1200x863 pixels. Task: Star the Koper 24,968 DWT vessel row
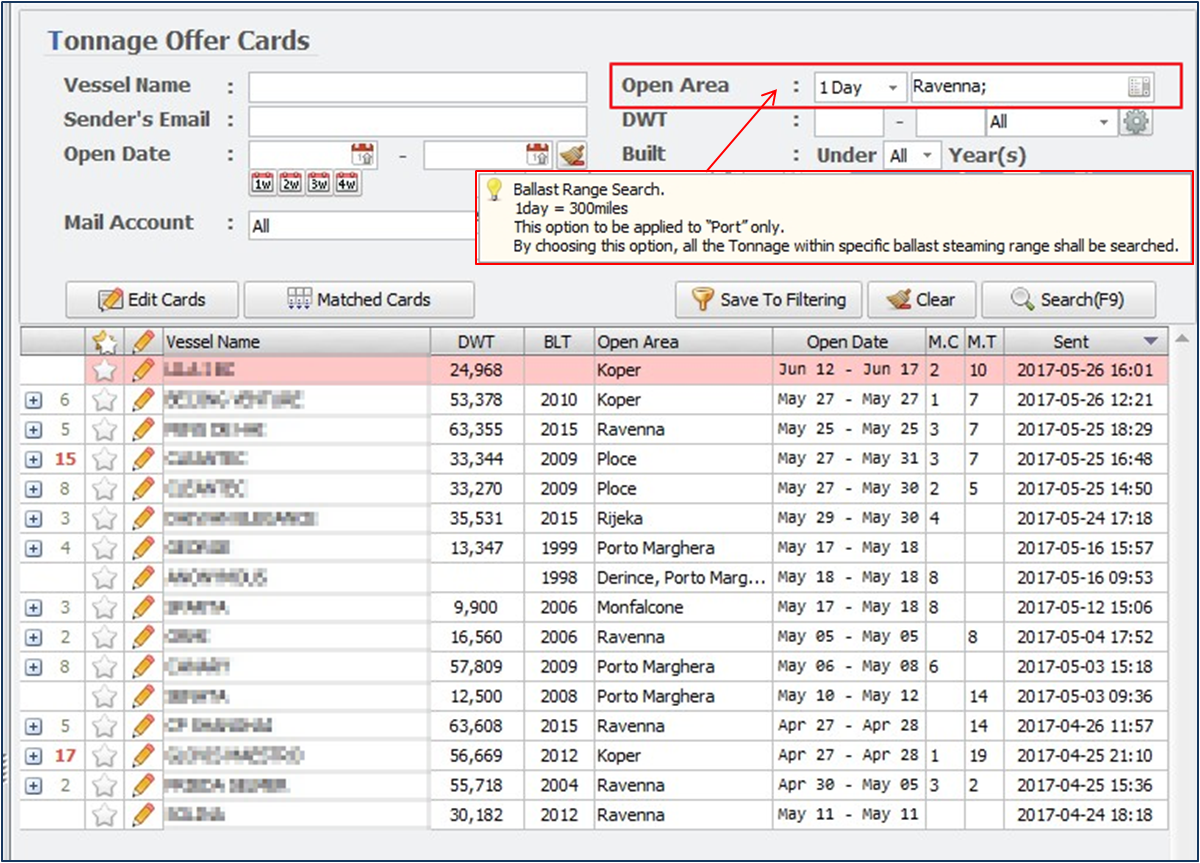tap(104, 371)
